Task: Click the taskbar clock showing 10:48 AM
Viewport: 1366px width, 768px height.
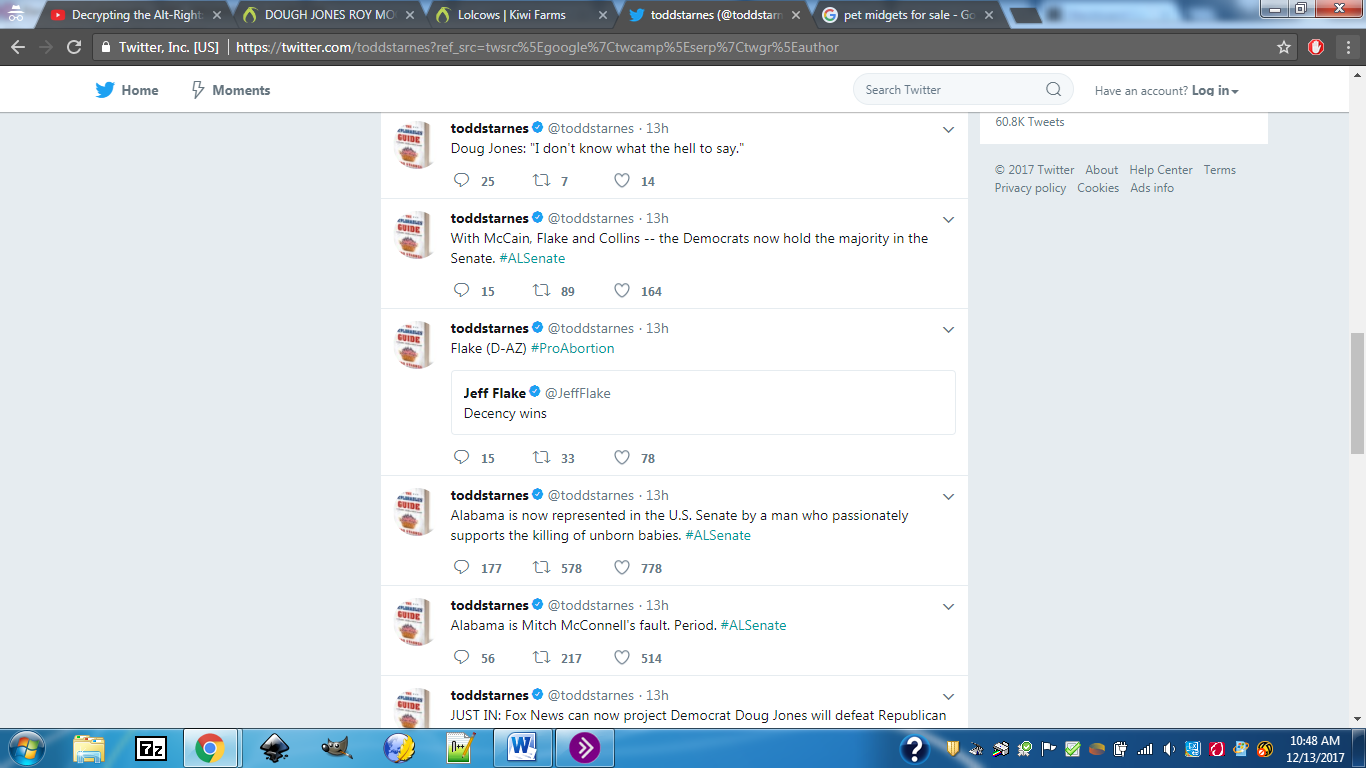Action: (1315, 748)
